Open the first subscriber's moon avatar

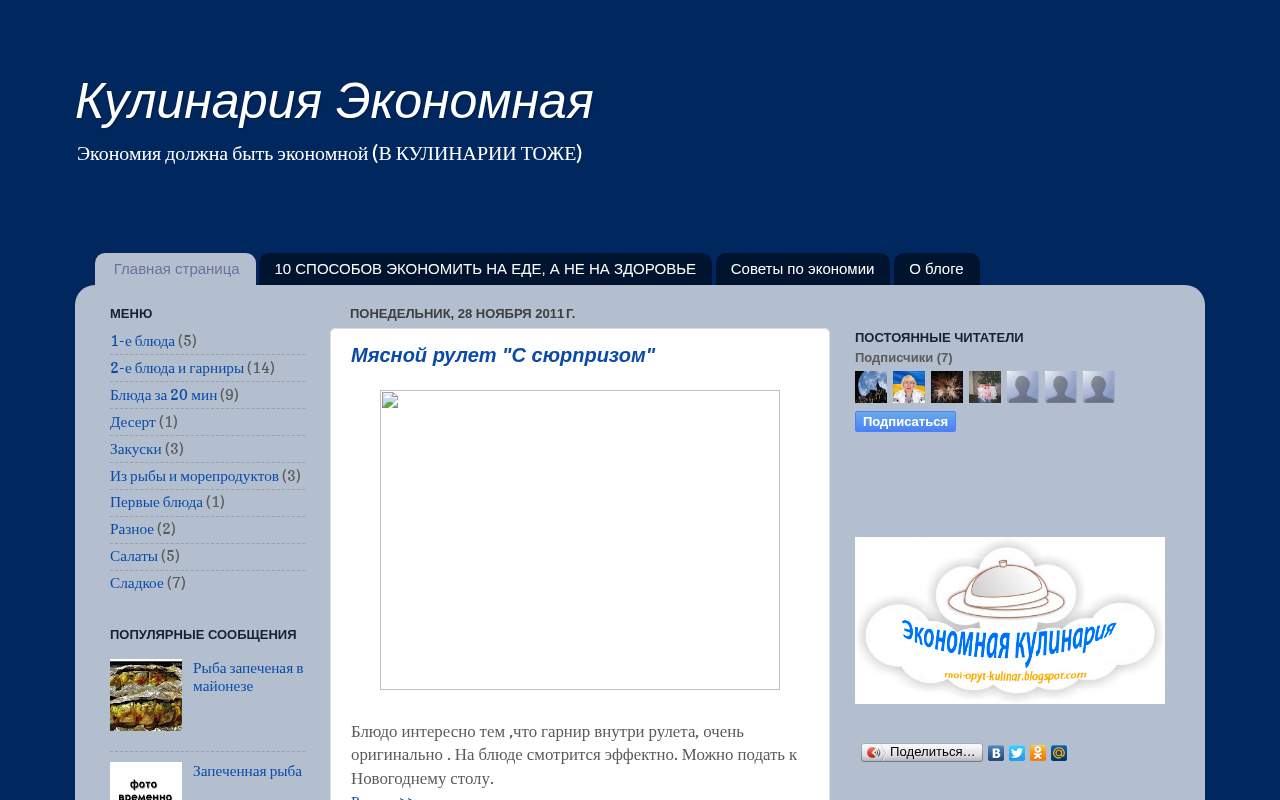(x=871, y=387)
